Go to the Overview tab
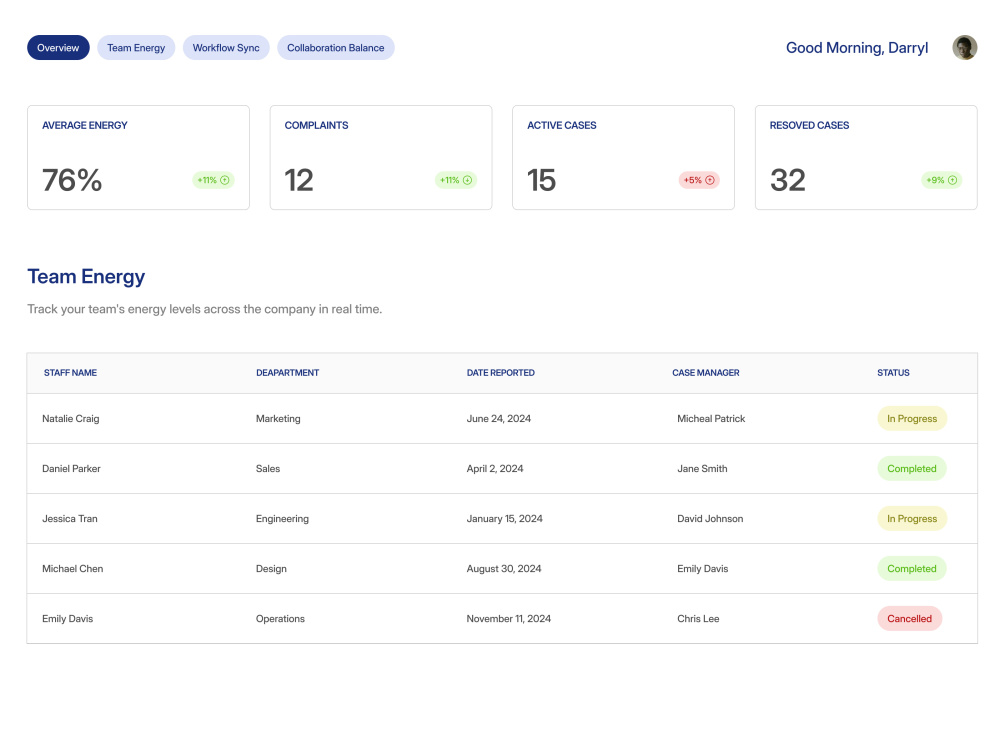Screen dimensions: 1000x750 [x=58, y=48]
